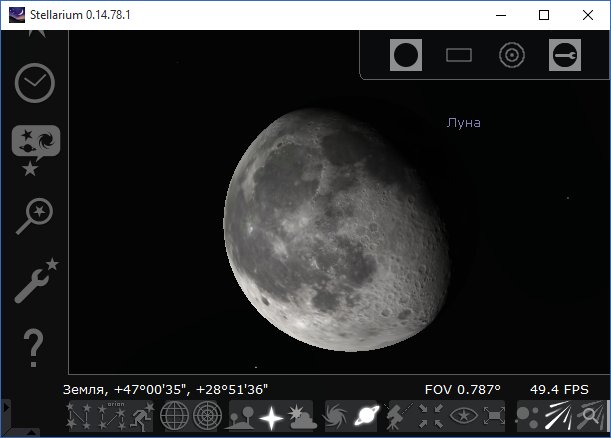Open the Configuration wrench icon
Image resolution: width=611 pixels, height=438 pixels.
[x=34, y=281]
